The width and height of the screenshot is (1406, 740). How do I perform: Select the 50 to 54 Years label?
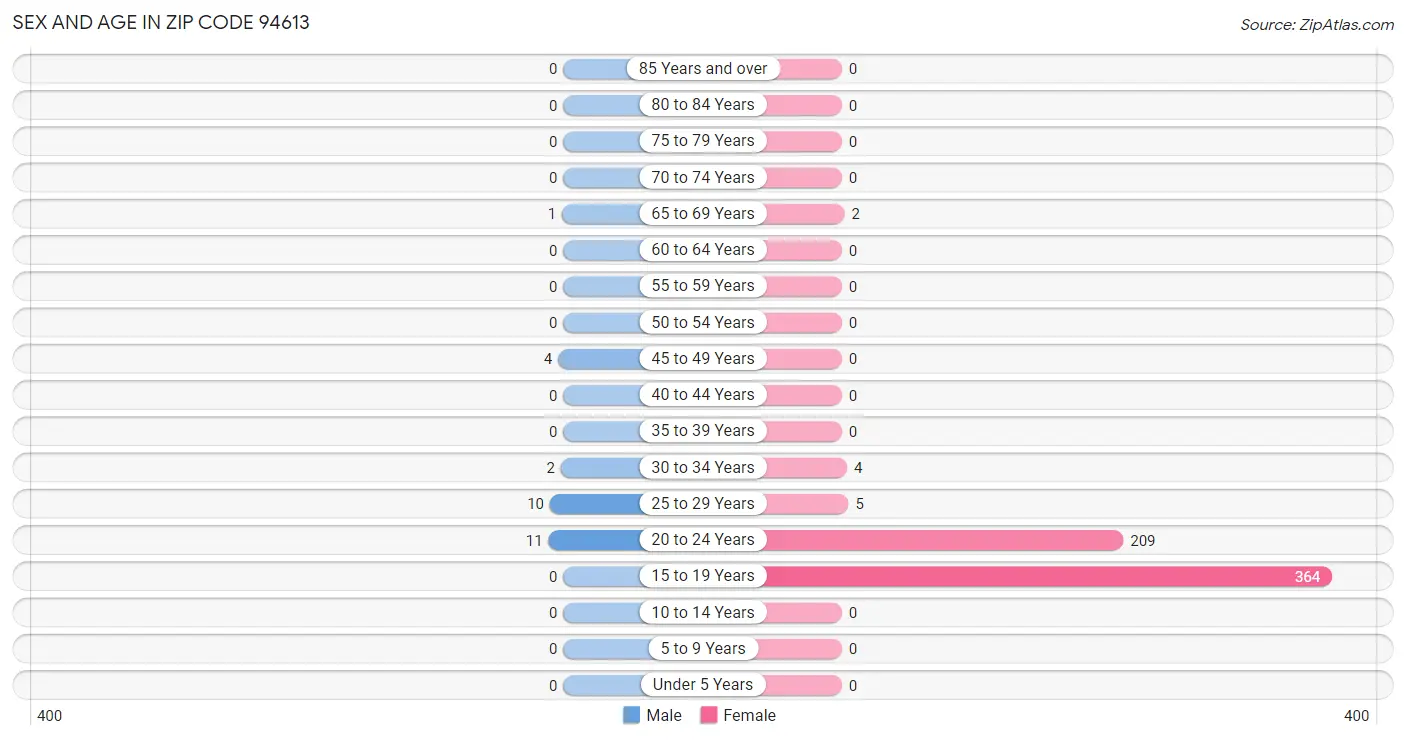703,322
